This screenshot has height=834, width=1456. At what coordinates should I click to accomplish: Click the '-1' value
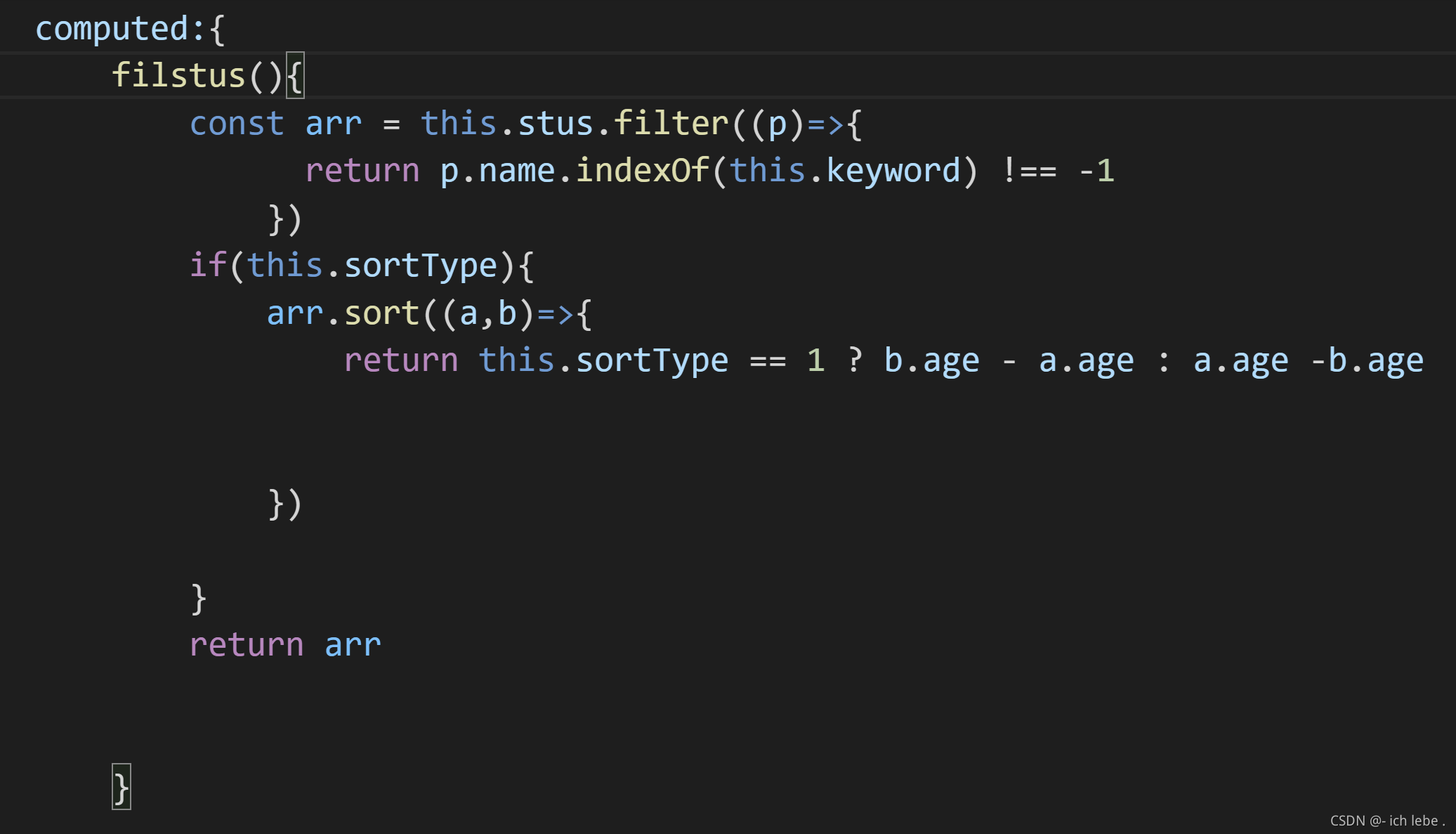(1096, 171)
